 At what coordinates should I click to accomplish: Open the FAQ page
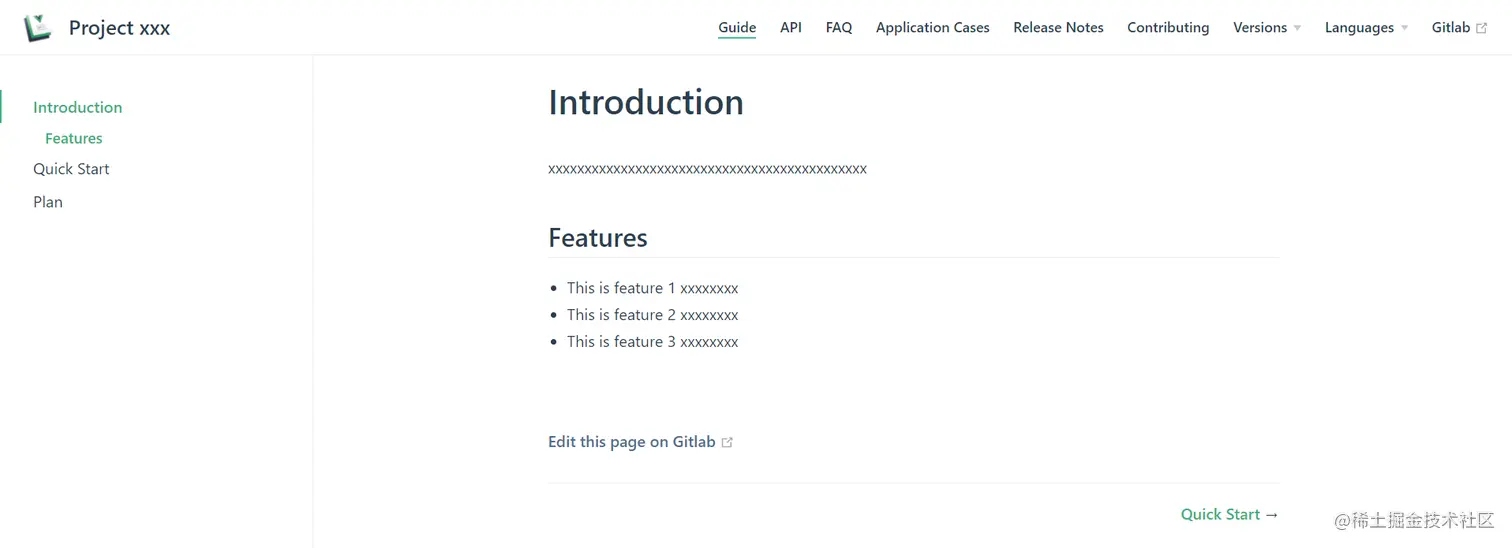(839, 28)
